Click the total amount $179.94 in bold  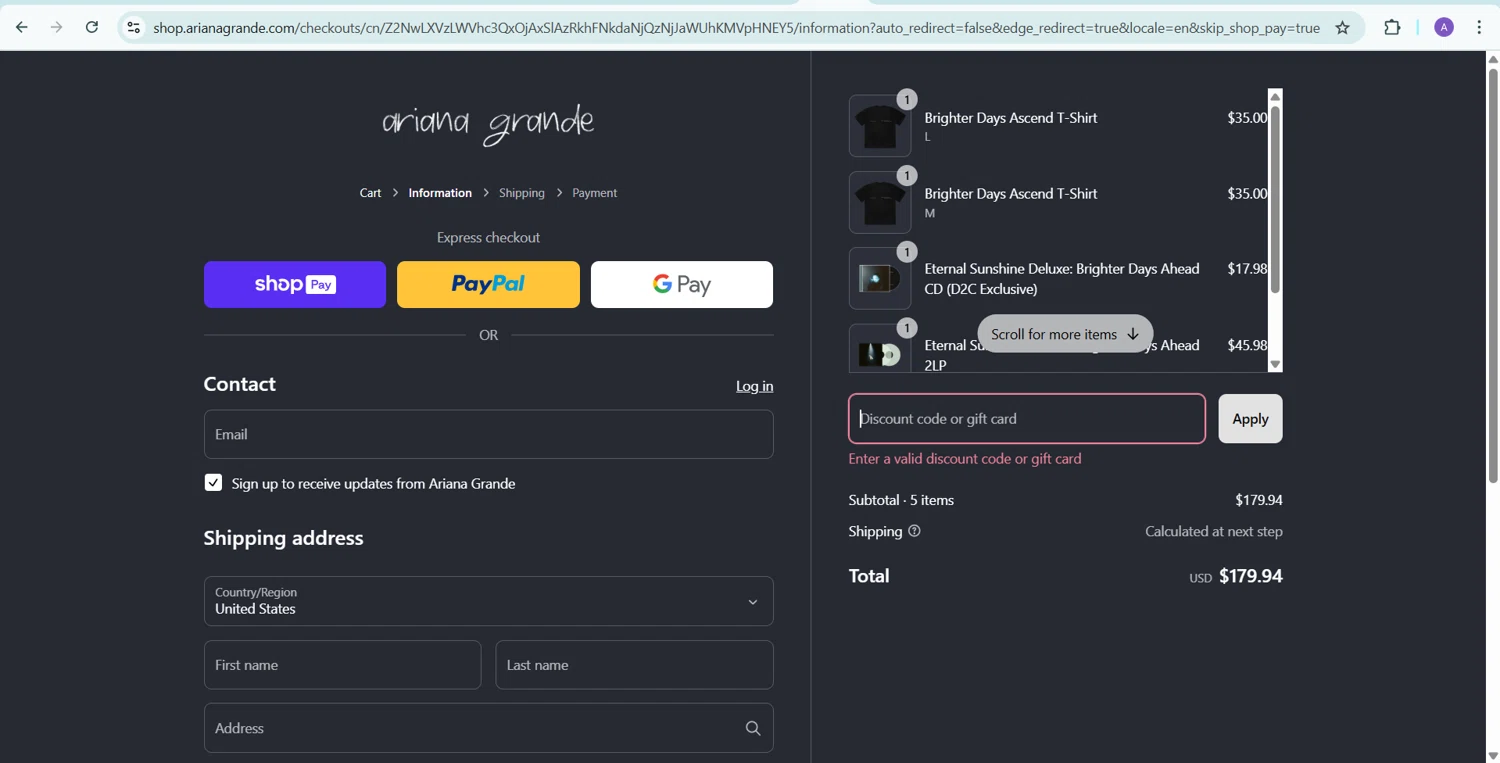click(1251, 576)
